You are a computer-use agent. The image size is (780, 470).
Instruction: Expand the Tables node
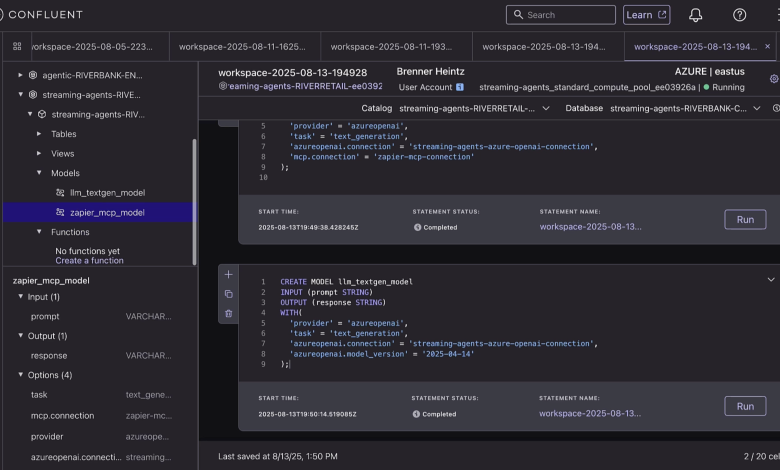click(39, 134)
